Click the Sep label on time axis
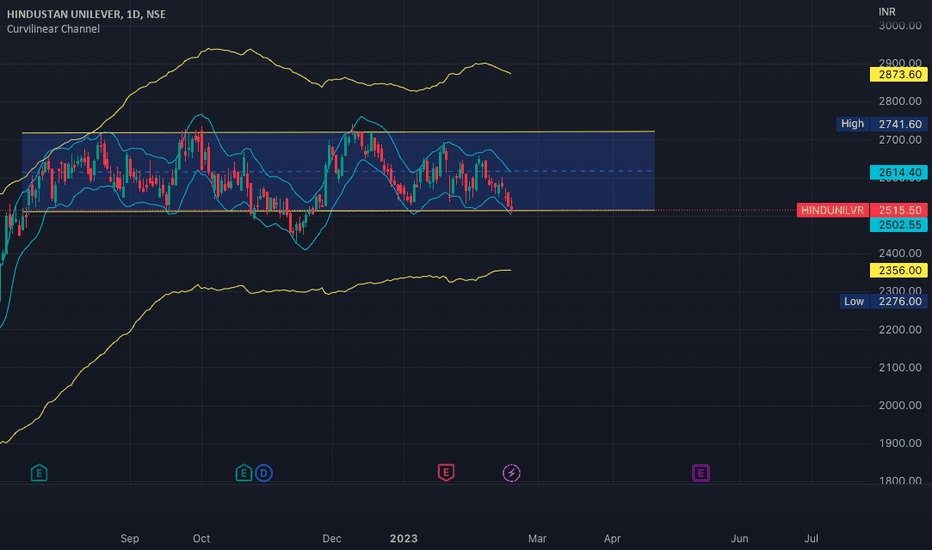This screenshot has height=550, width=932. 130,538
